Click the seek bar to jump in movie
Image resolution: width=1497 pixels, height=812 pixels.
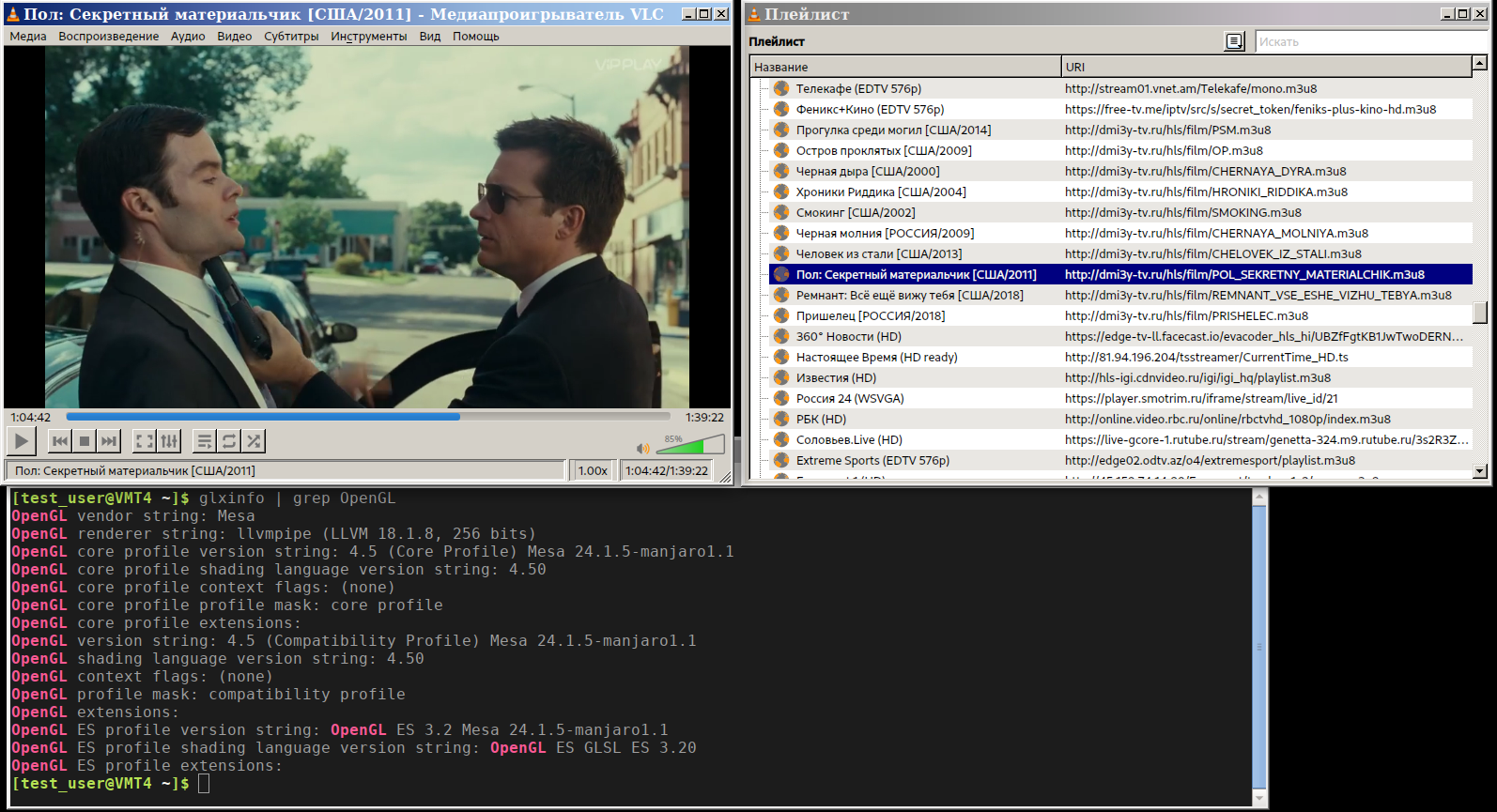368,417
